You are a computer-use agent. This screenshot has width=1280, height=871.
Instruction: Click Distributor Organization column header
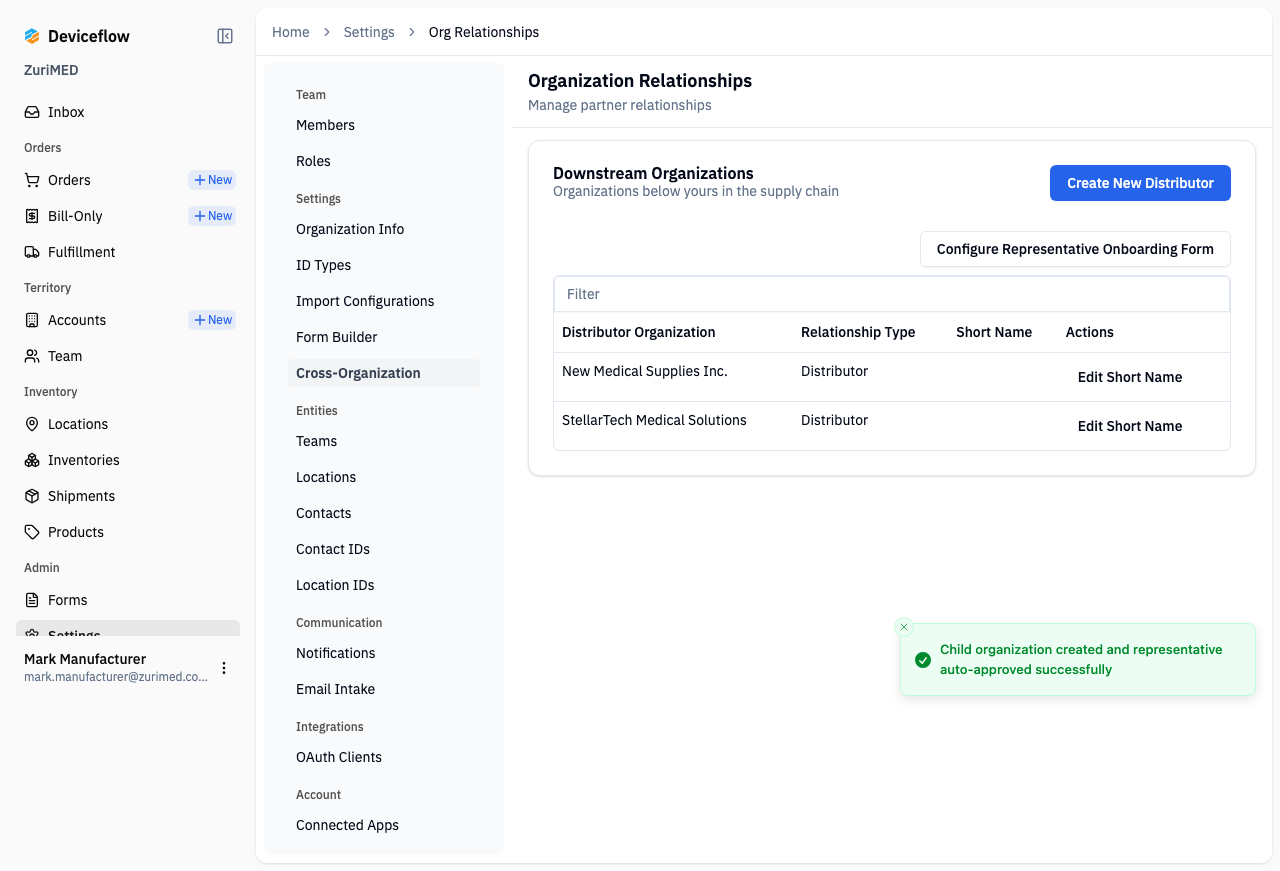[x=639, y=332]
